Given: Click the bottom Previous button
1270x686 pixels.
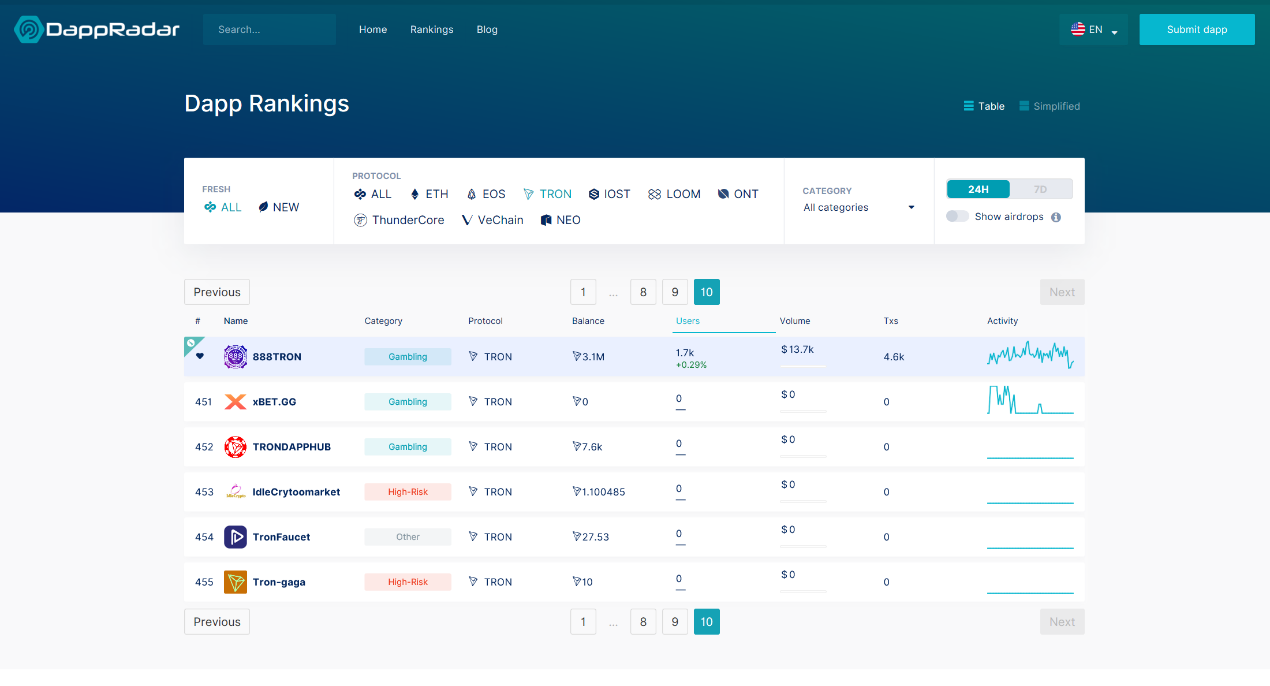Looking at the screenshot, I should [x=217, y=622].
